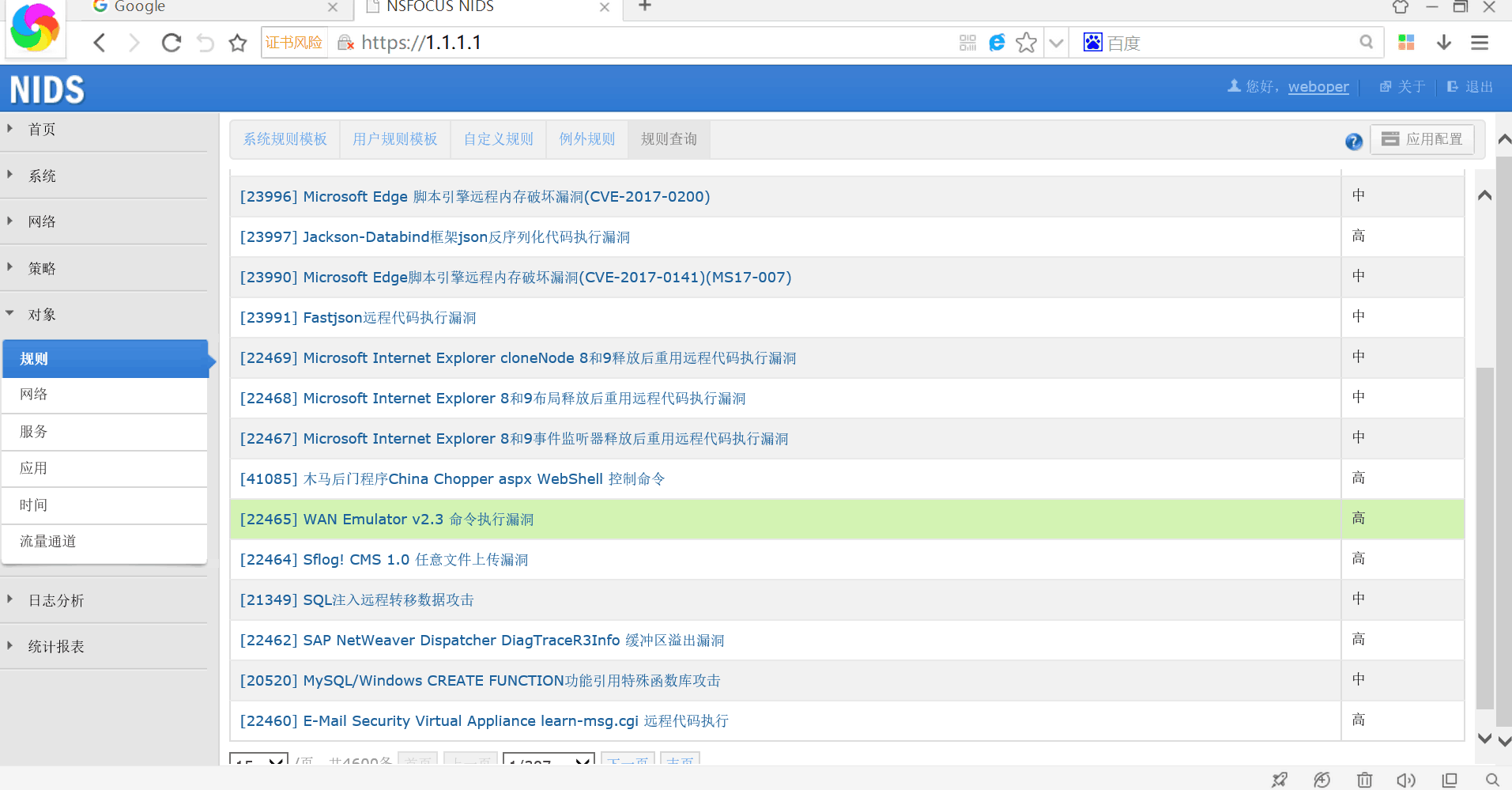Open rule [22465] WAN Emulator v2.3
The image size is (1512, 790).
pyautogui.click(x=386, y=520)
